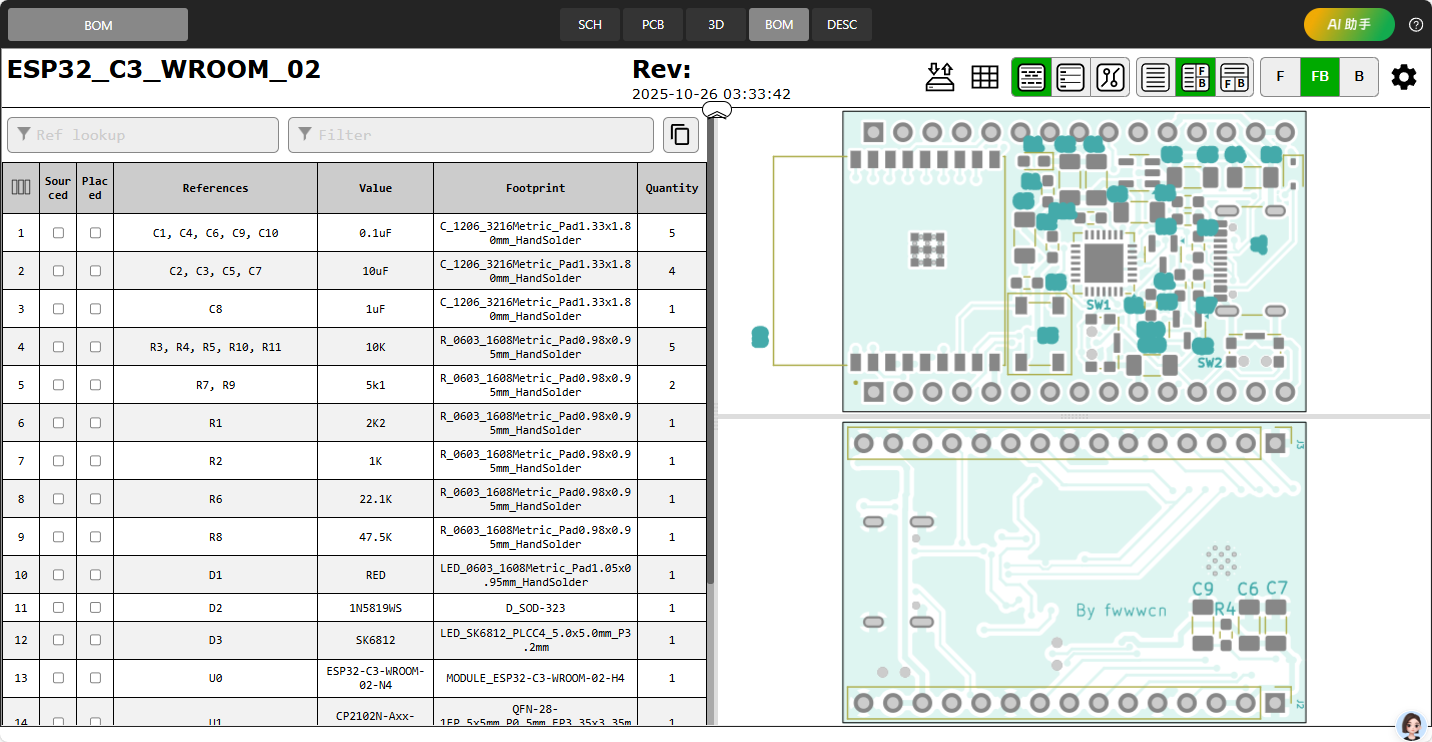Check Sourced box for row 1
Image resolution: width=1432 pixels, height=742 pixels.
pyautogui.click(x=58, y=233)
